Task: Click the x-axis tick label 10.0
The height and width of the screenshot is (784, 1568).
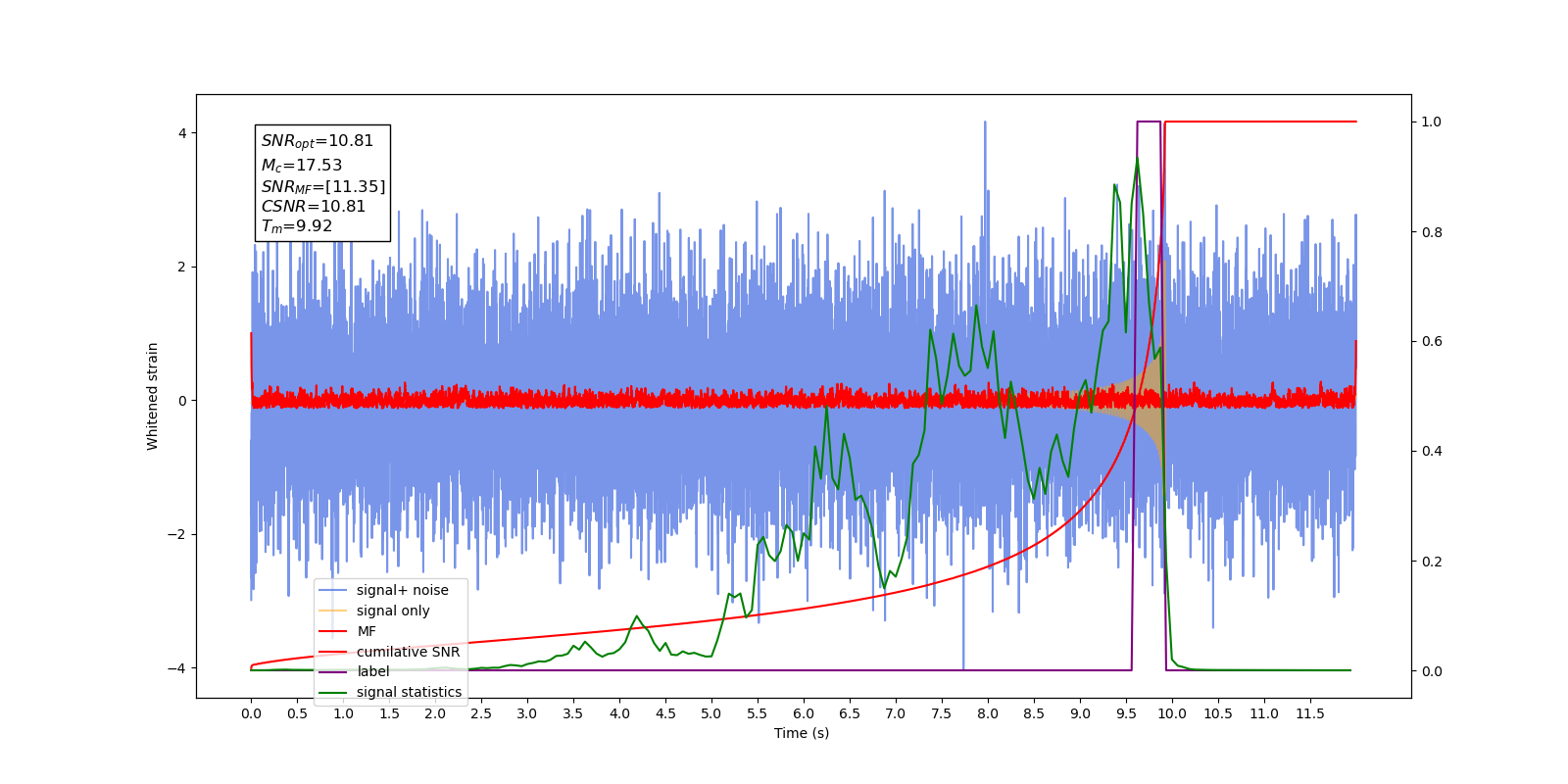Action: click(1172, 713)
